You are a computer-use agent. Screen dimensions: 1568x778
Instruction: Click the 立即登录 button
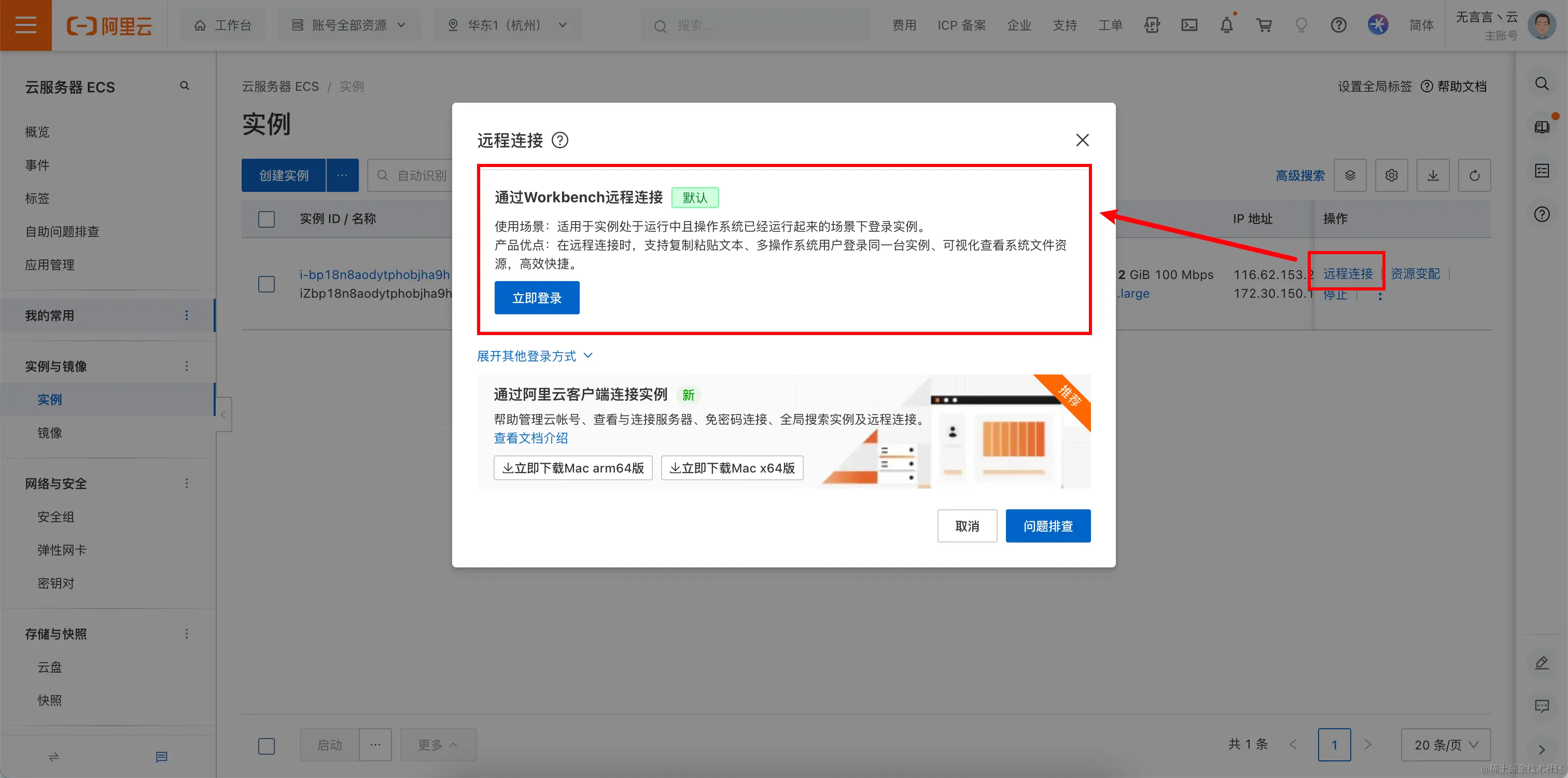point(536,298)
